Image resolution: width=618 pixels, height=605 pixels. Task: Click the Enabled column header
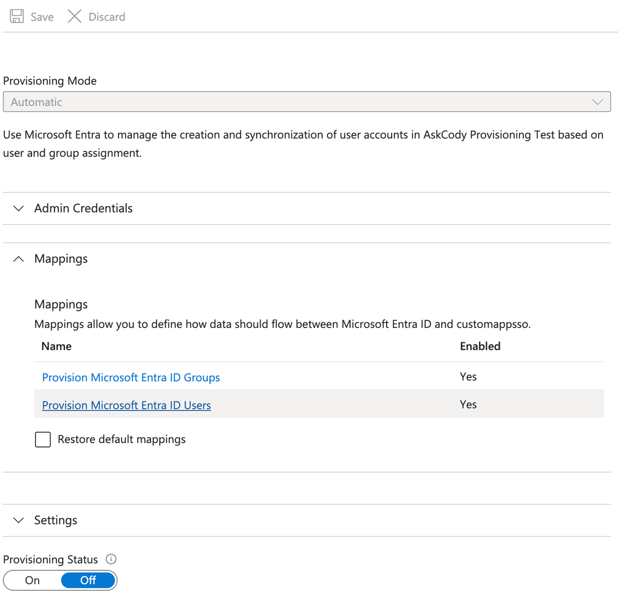tap(480, 346)
